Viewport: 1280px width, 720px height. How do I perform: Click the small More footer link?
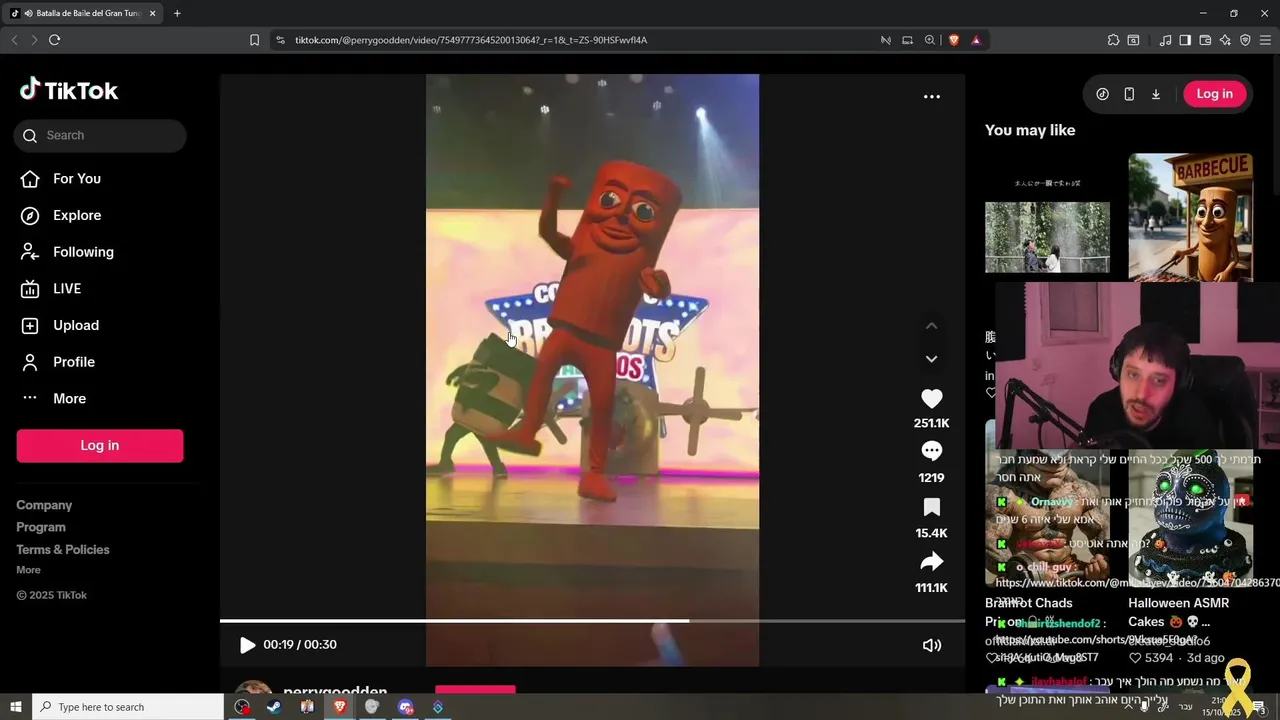[x=28, y=570]
